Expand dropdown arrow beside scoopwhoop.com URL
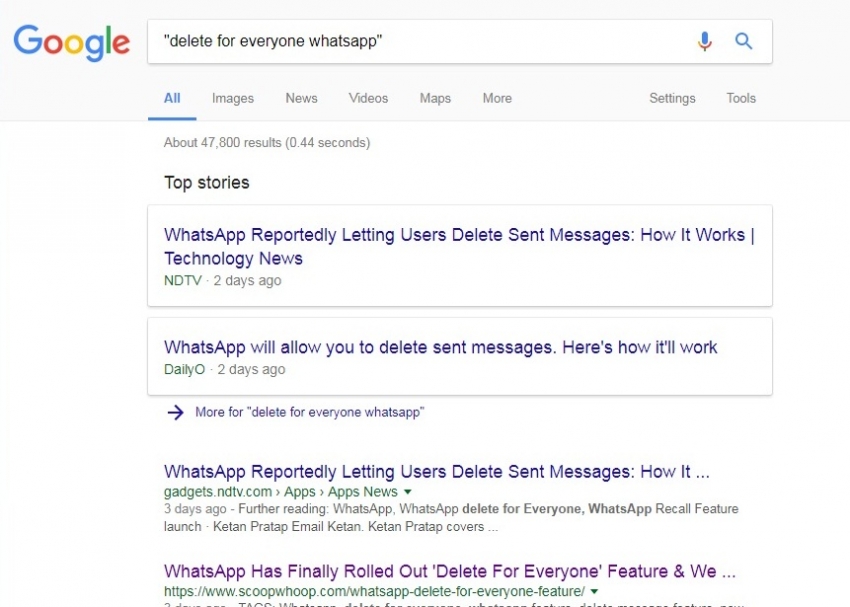This screenshot has width=850, height=607. [x=594, y=591]
